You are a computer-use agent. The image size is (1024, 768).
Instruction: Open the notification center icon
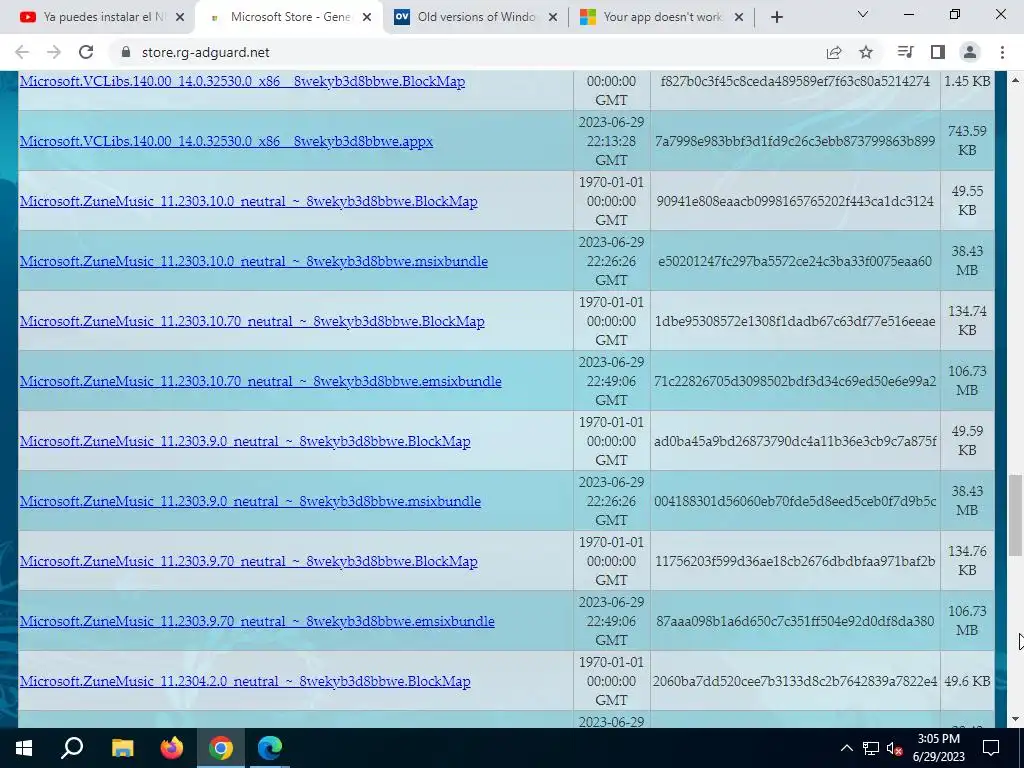pos(991,748)
